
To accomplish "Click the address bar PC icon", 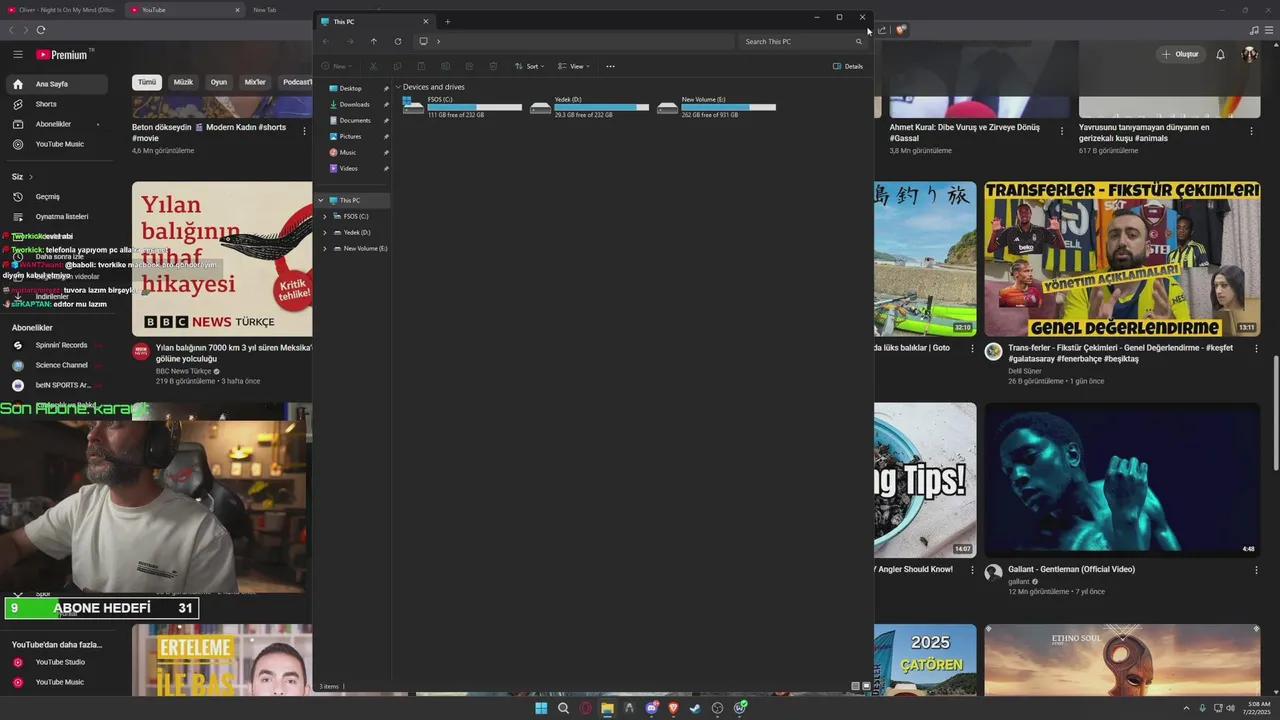I will [x=423, y=41].
